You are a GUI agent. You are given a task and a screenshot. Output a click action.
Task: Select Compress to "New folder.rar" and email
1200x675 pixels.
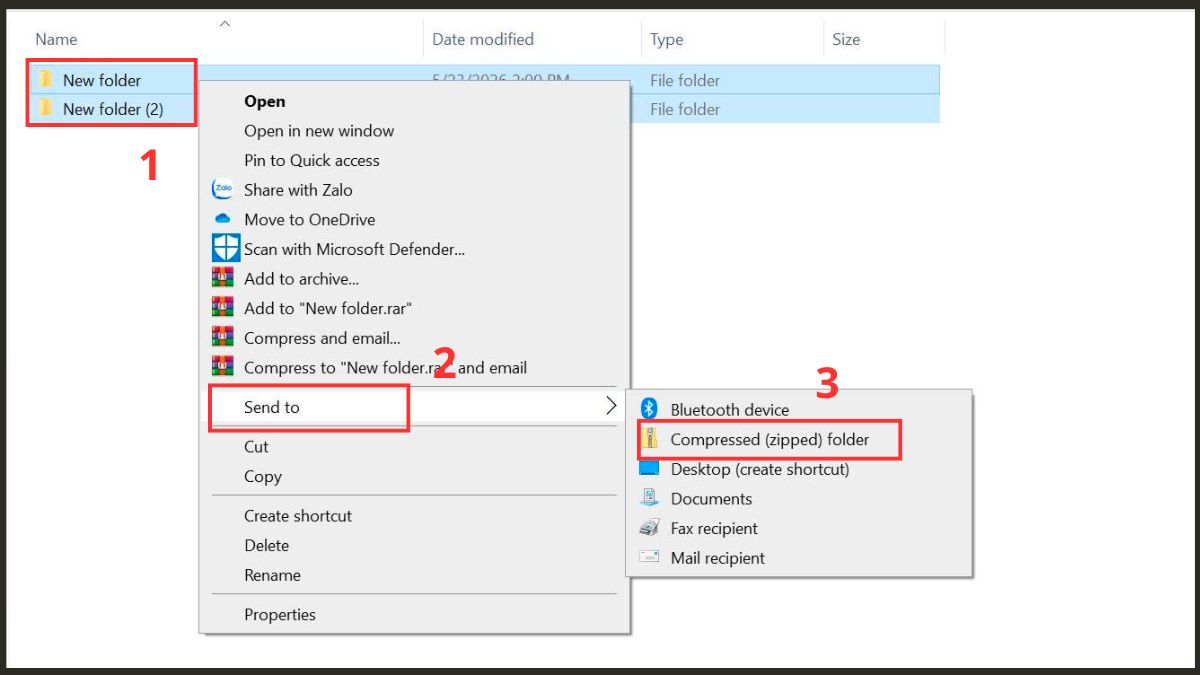tap(385, 368)
